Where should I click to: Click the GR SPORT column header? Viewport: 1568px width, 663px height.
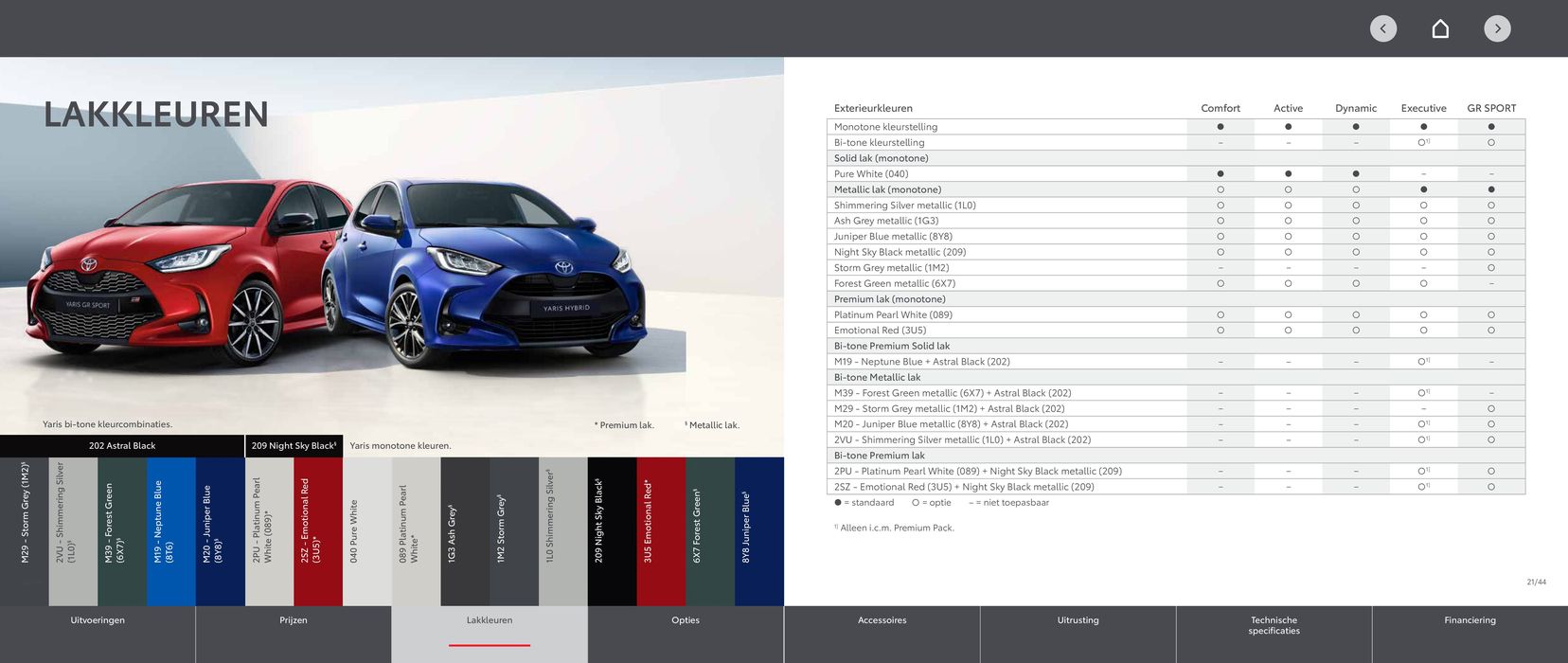[x=1491, y=108]
